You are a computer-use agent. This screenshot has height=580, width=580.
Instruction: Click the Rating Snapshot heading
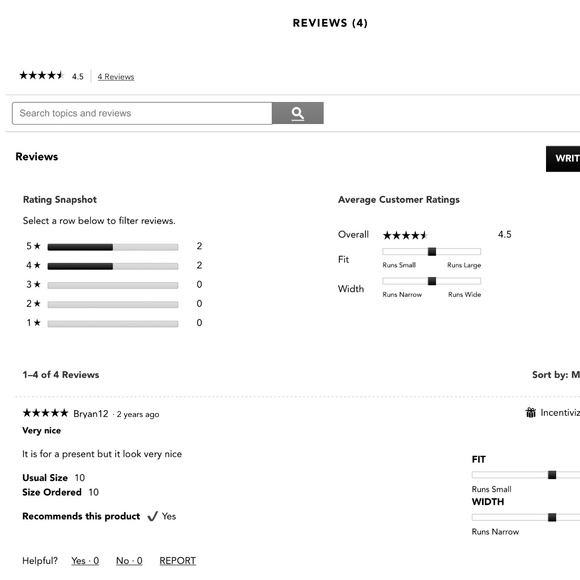(x=60, y=200)
